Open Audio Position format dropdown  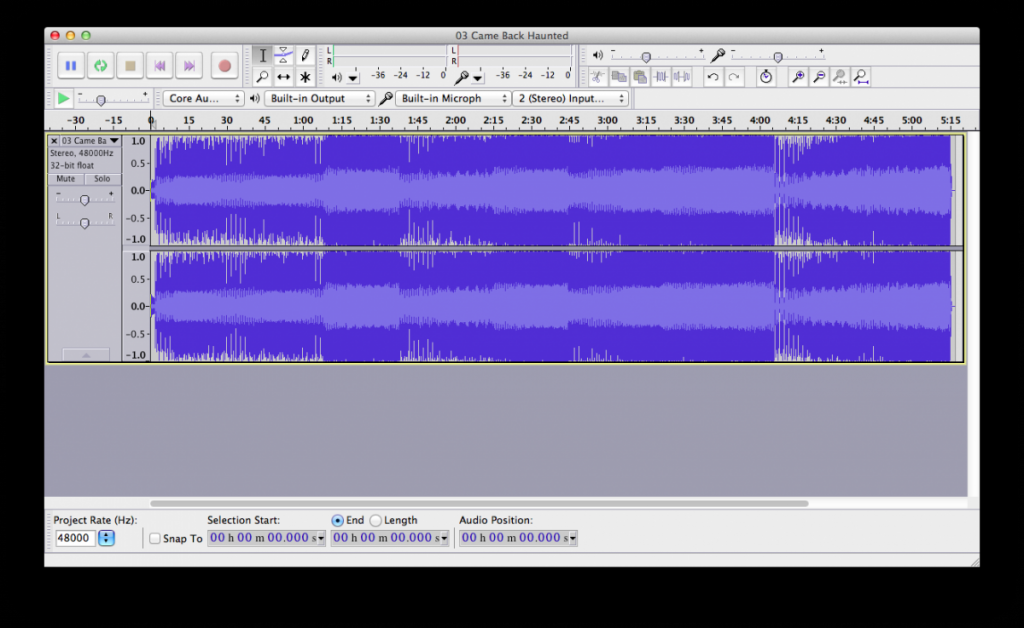pos(573,539)
